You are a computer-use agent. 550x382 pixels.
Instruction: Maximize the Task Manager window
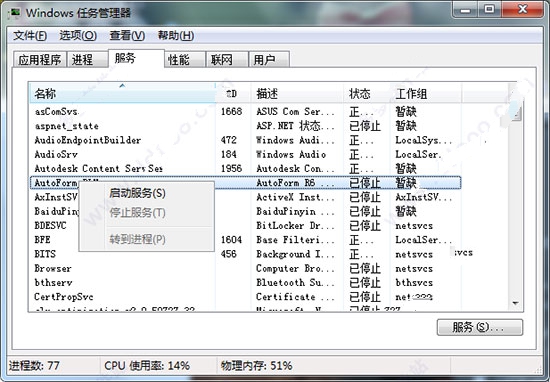click(x=489, y=9)
